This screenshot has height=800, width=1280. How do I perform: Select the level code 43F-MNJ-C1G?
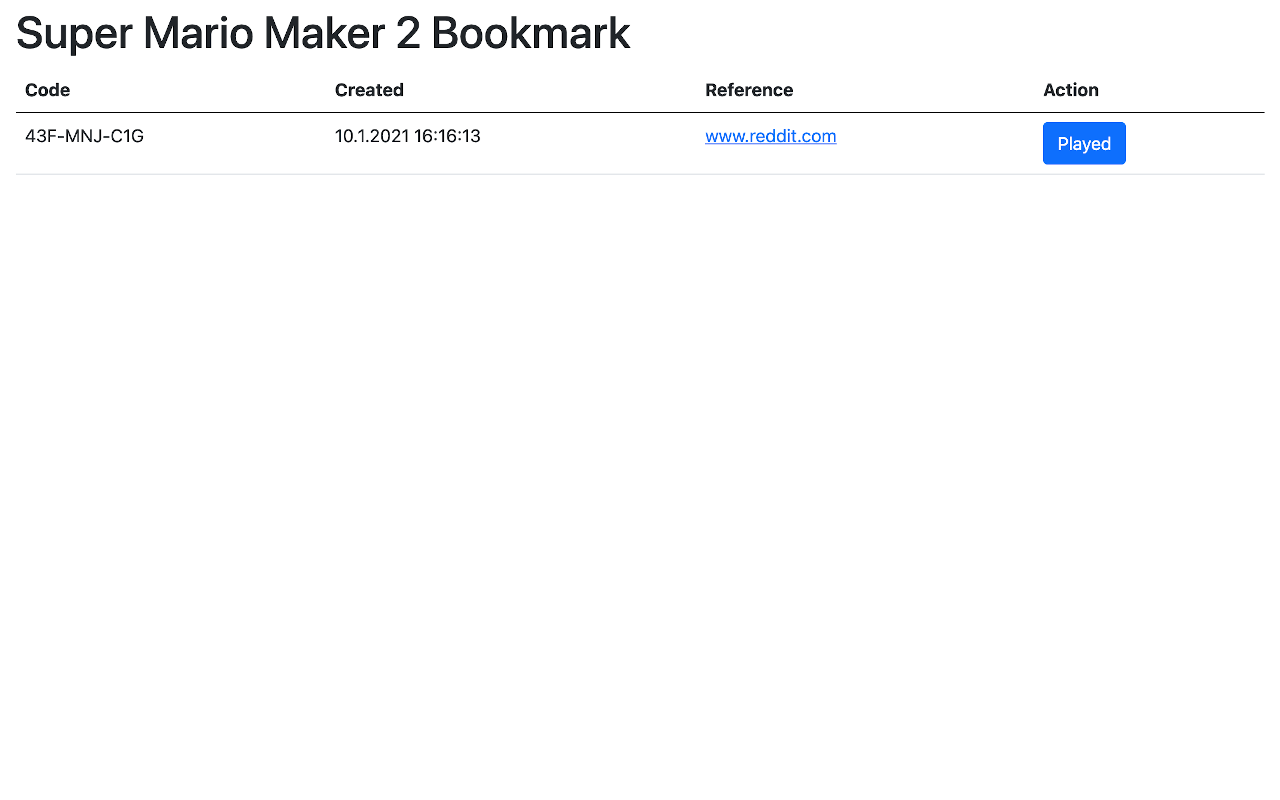tap(84, 136)
